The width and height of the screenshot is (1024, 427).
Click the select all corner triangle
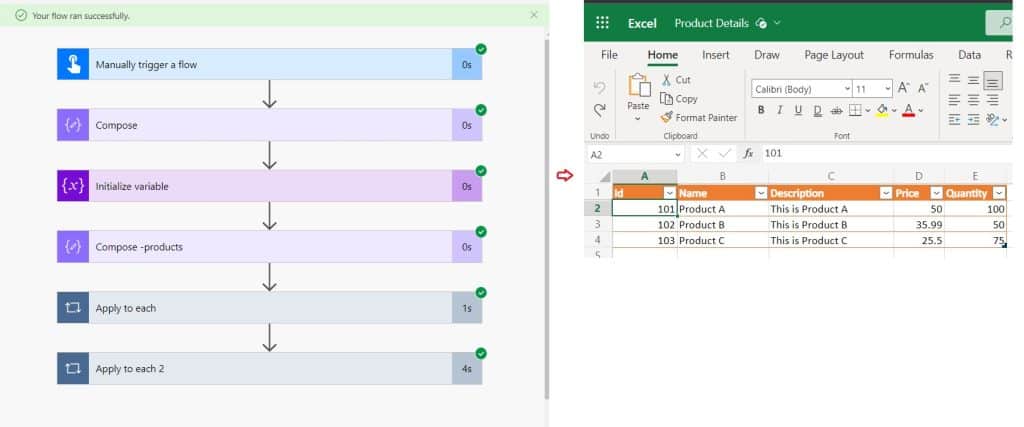605,177
